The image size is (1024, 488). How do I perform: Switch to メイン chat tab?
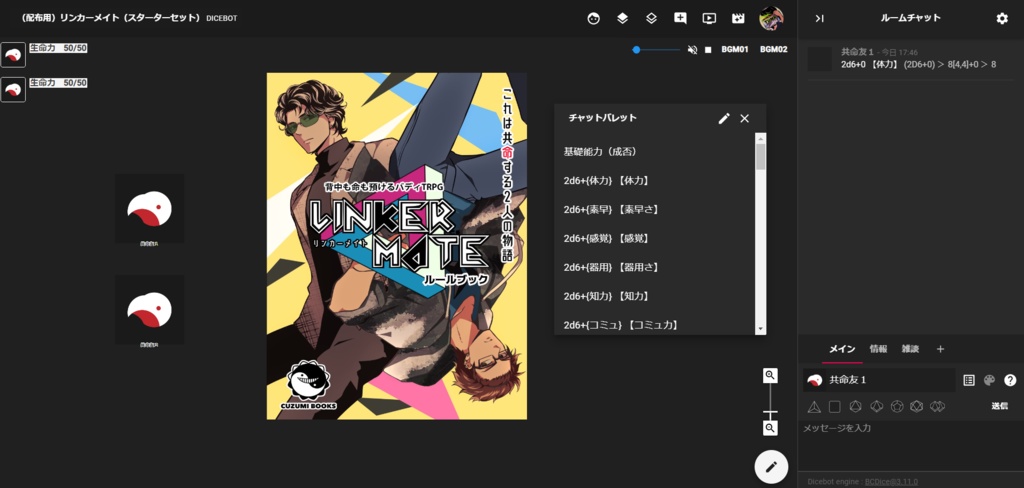click(842, 349)
